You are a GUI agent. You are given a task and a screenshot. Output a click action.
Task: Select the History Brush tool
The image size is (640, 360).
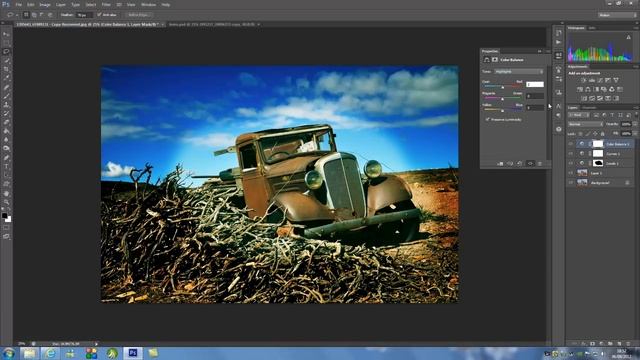click(x=6, y=113)
